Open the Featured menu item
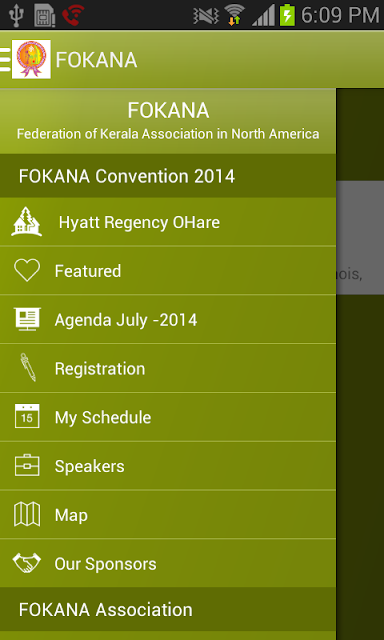 pos(168,271)
